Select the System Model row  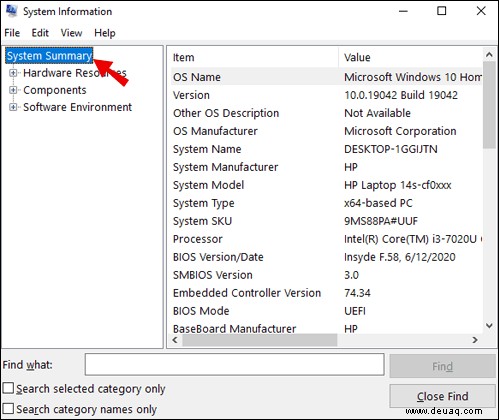tap(326, 185)
